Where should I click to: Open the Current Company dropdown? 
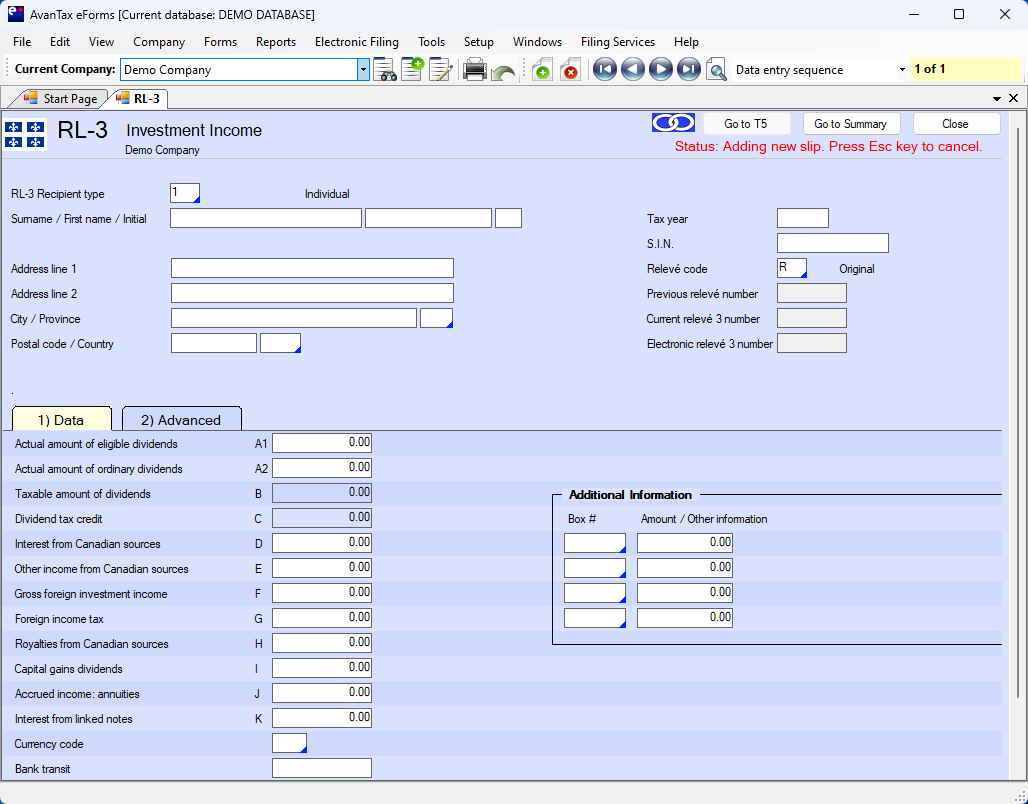coord(363,70)
